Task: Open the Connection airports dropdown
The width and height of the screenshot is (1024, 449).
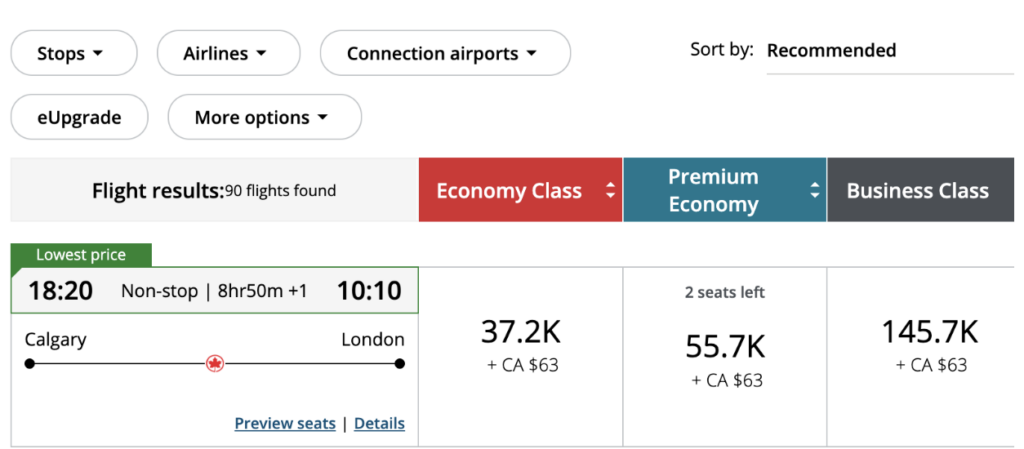Action: [444, 53]
